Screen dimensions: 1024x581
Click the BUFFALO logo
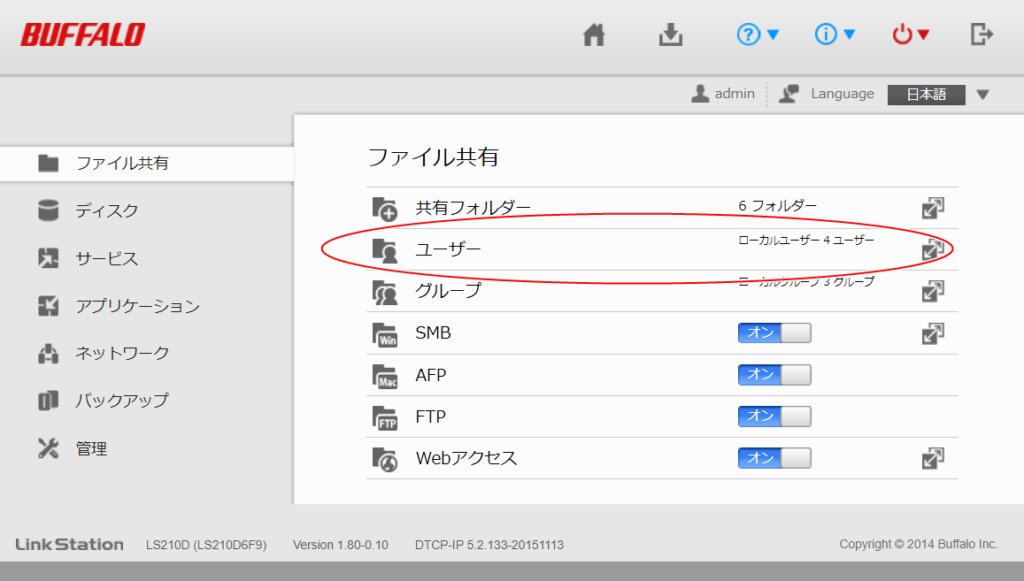[x=83, y=35]
